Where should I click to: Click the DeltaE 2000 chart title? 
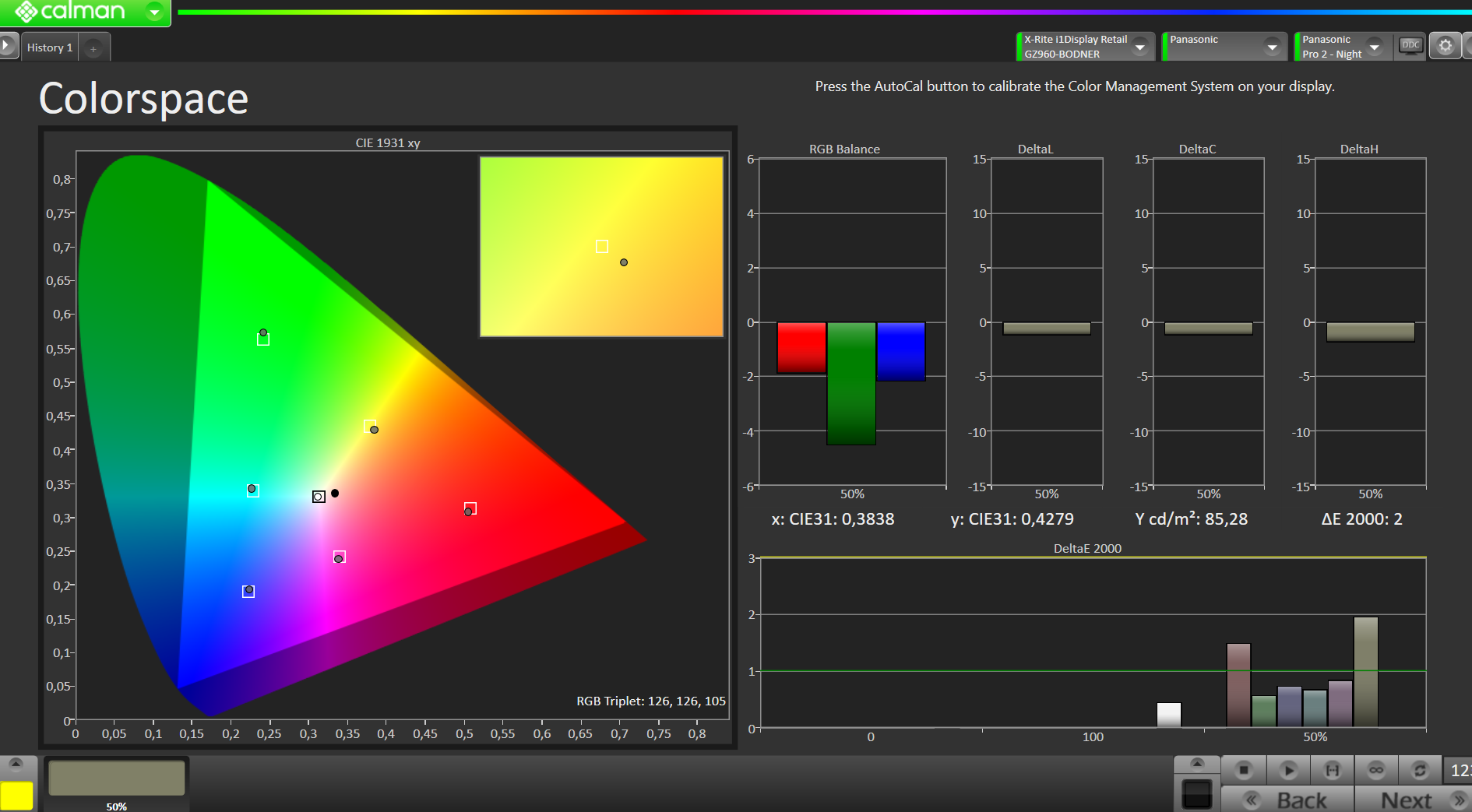coord(1087,549)
